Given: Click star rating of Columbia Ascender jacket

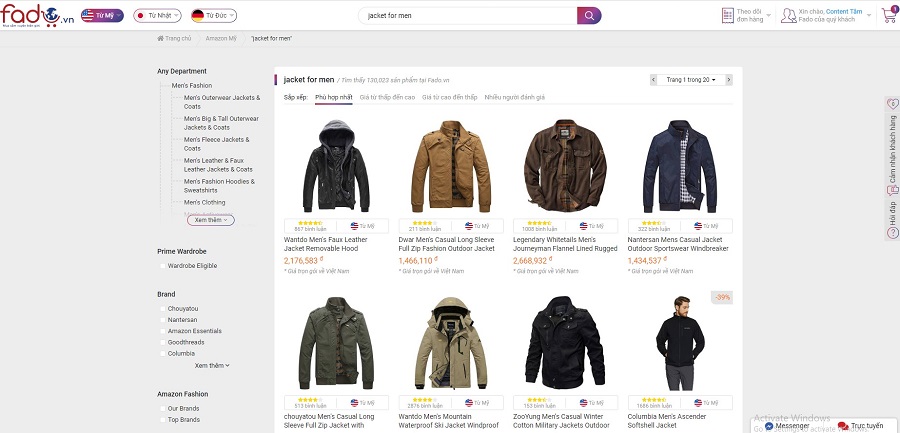Looking at the screenshot, I should (x=654, y=400).
